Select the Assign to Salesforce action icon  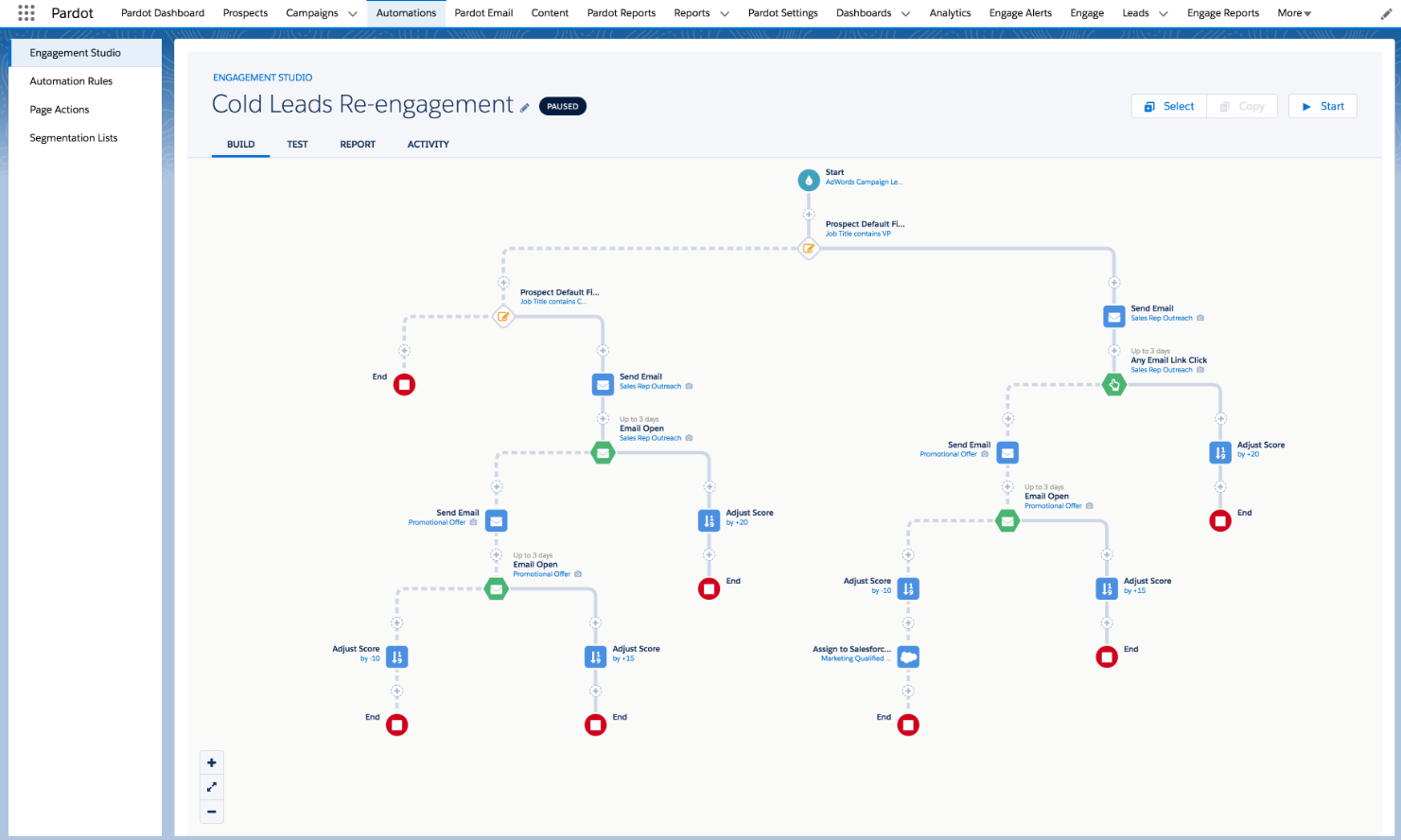coord(908,656)
